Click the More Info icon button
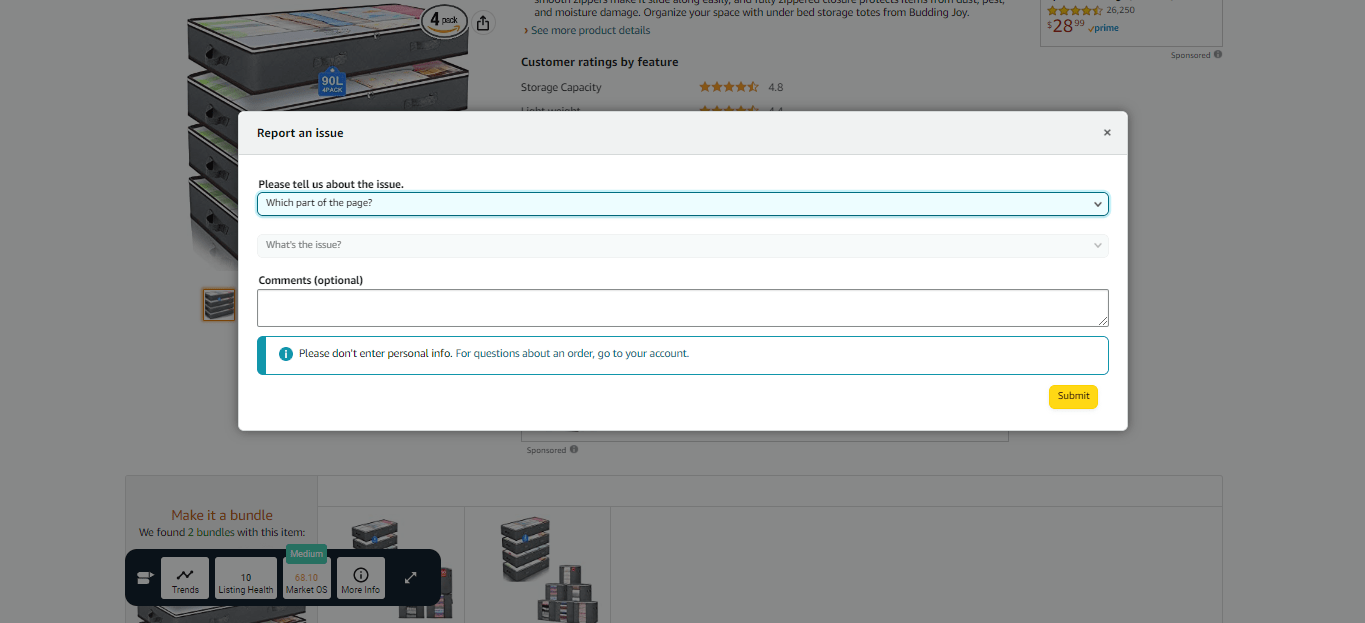This screenshot has height=623, width=1365. click(x=361, y=578)
